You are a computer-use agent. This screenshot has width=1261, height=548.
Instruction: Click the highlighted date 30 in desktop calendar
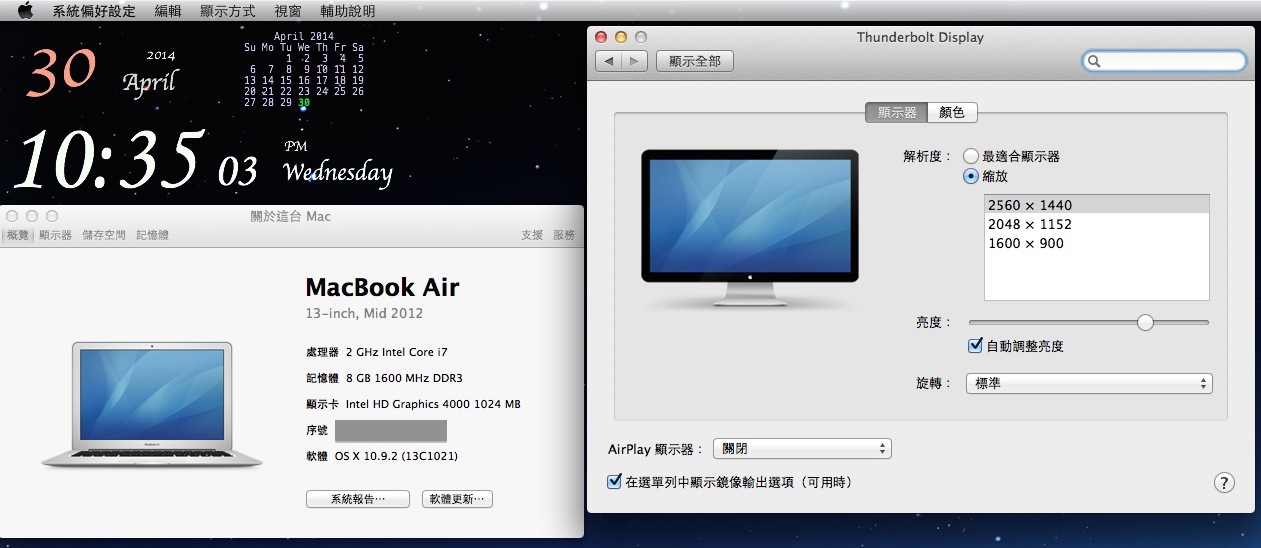pyautogui.click(x=304, y=103)
